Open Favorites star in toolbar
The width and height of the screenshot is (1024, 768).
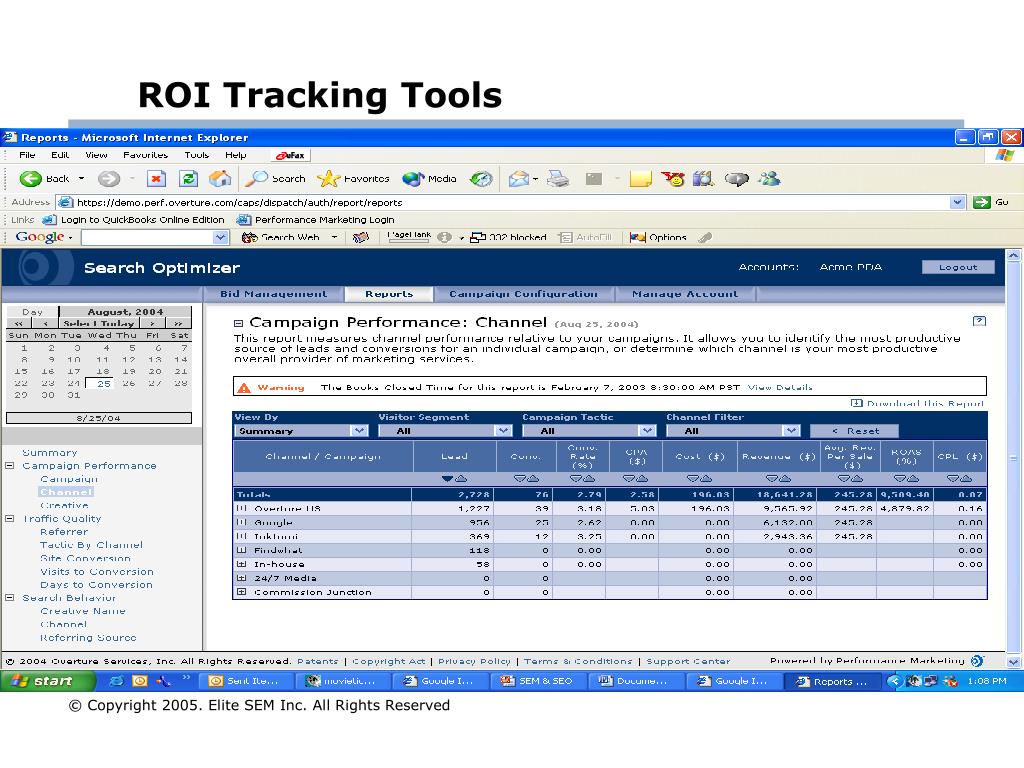(328, 178)
